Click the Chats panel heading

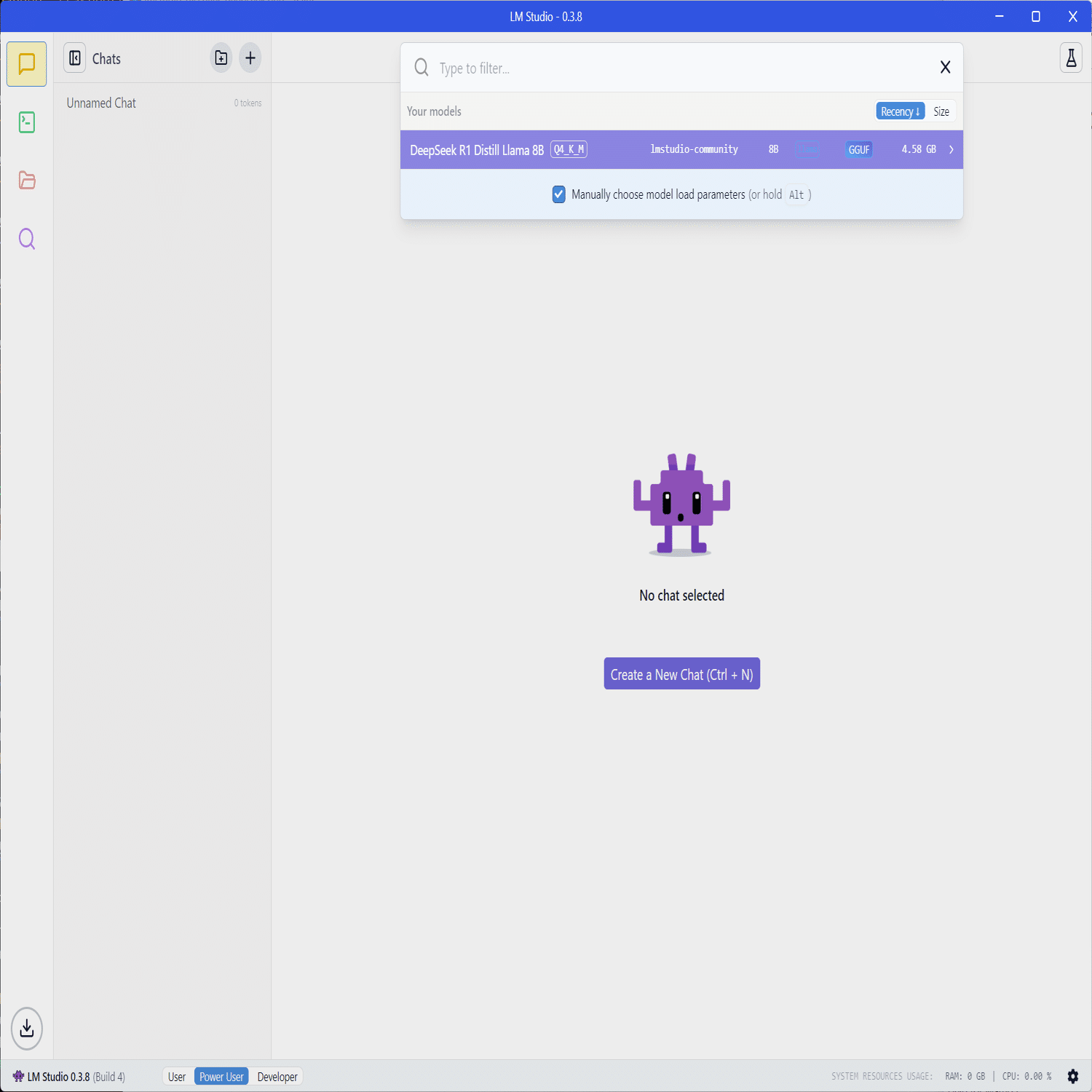coord(106,59)
